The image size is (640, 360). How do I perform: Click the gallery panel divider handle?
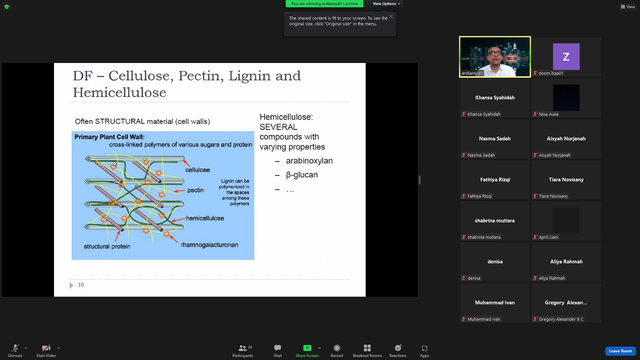click(420, 180)
